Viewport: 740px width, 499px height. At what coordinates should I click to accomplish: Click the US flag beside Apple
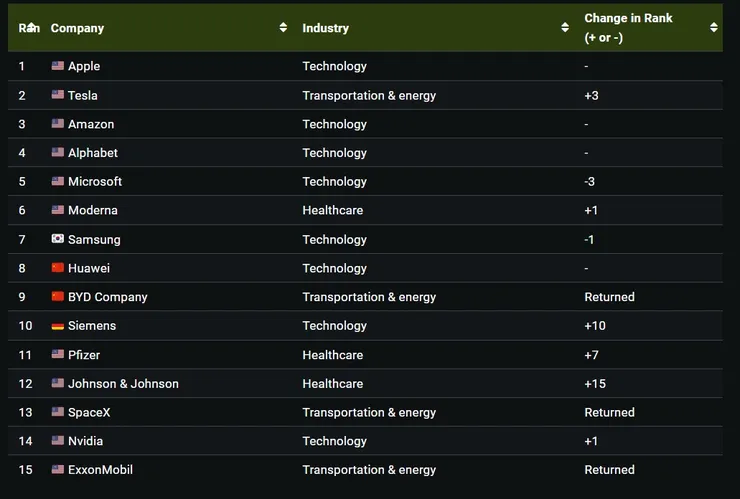tap(58, 66)
